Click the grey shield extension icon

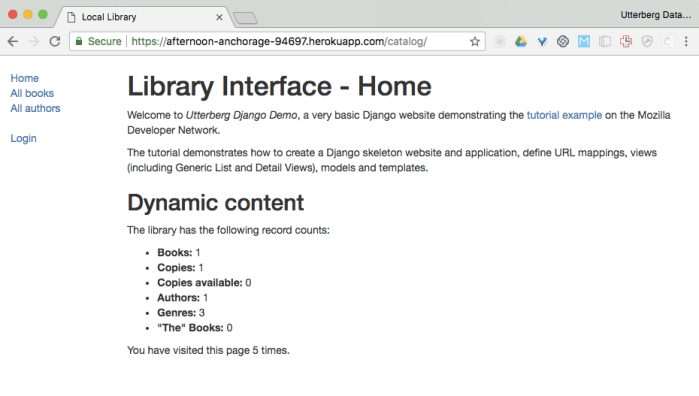[647, 41]
